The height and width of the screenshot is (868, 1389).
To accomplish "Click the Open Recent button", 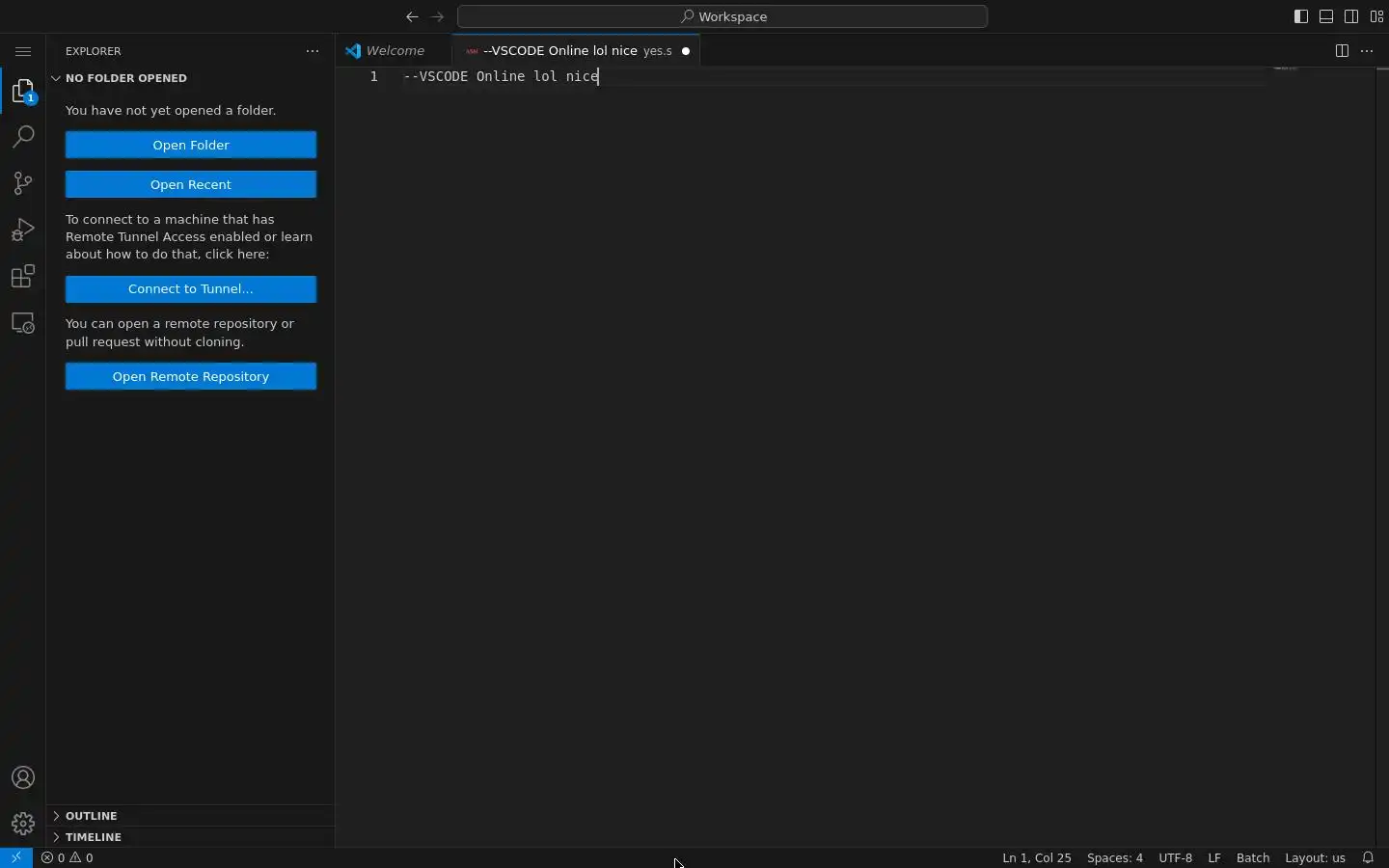I will (x=191, y=184).
